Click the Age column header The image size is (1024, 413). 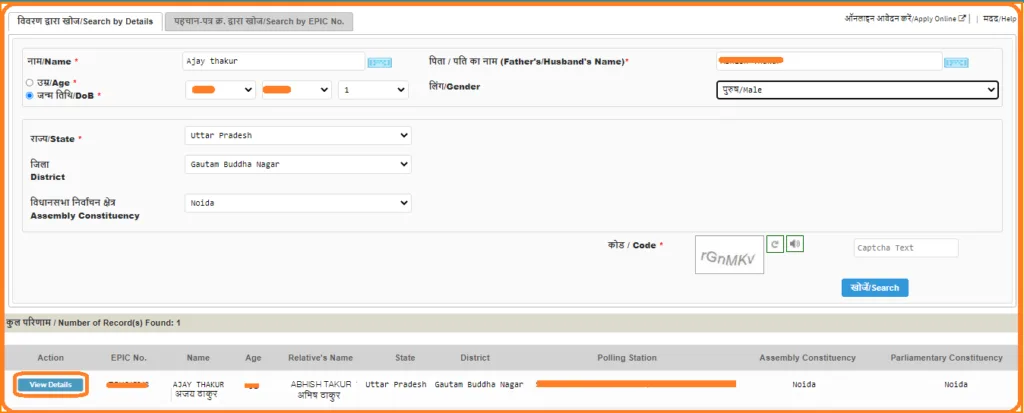(253, 357)
